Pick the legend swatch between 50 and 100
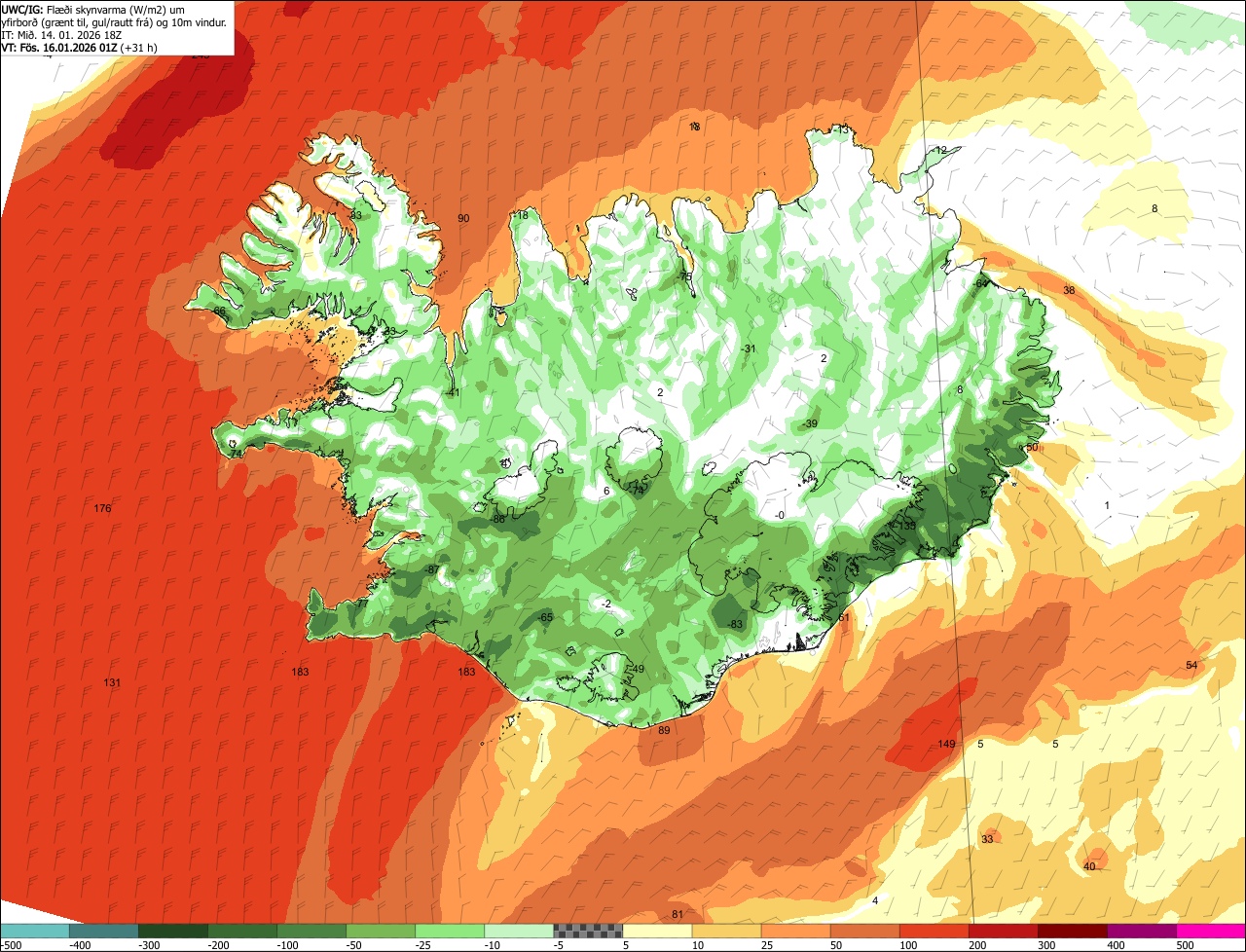Screen dimensions: 1246x952 [864, 931]
